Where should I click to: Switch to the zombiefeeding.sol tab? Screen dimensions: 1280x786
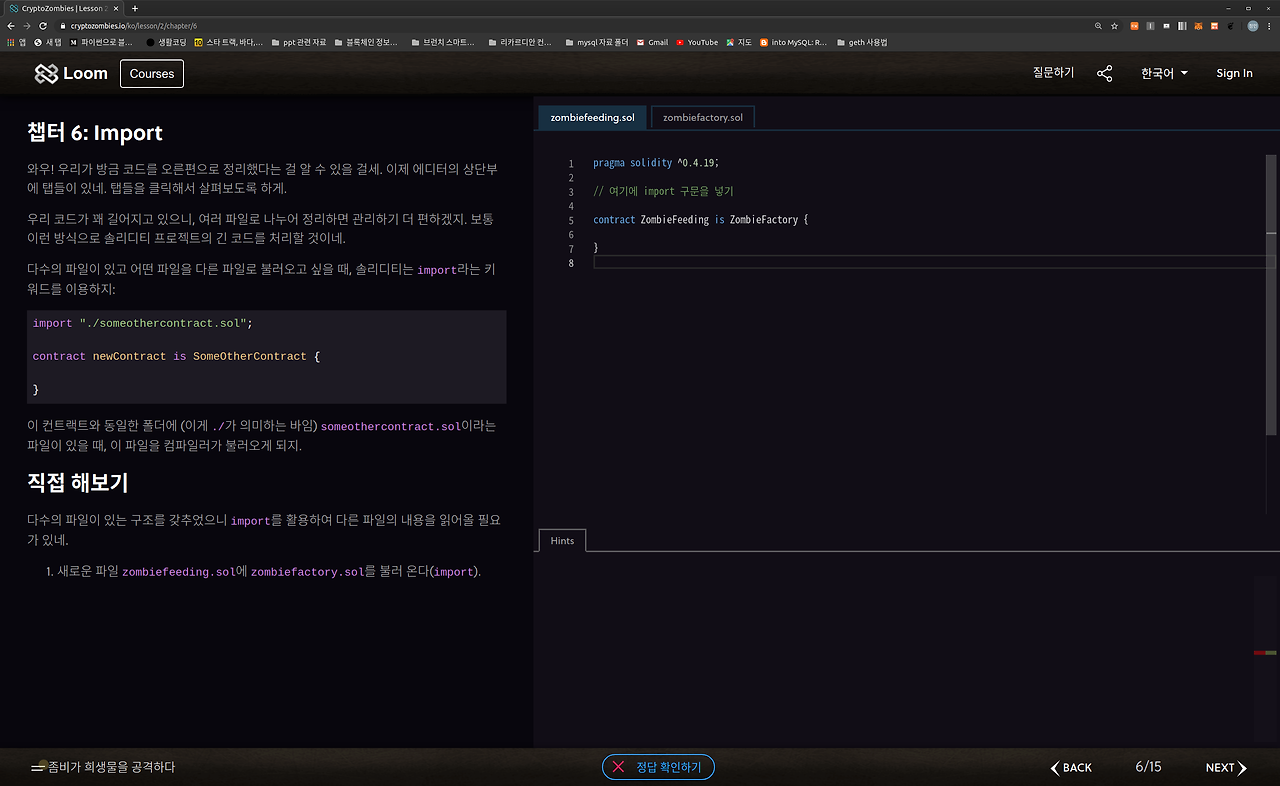click(592, 117)
